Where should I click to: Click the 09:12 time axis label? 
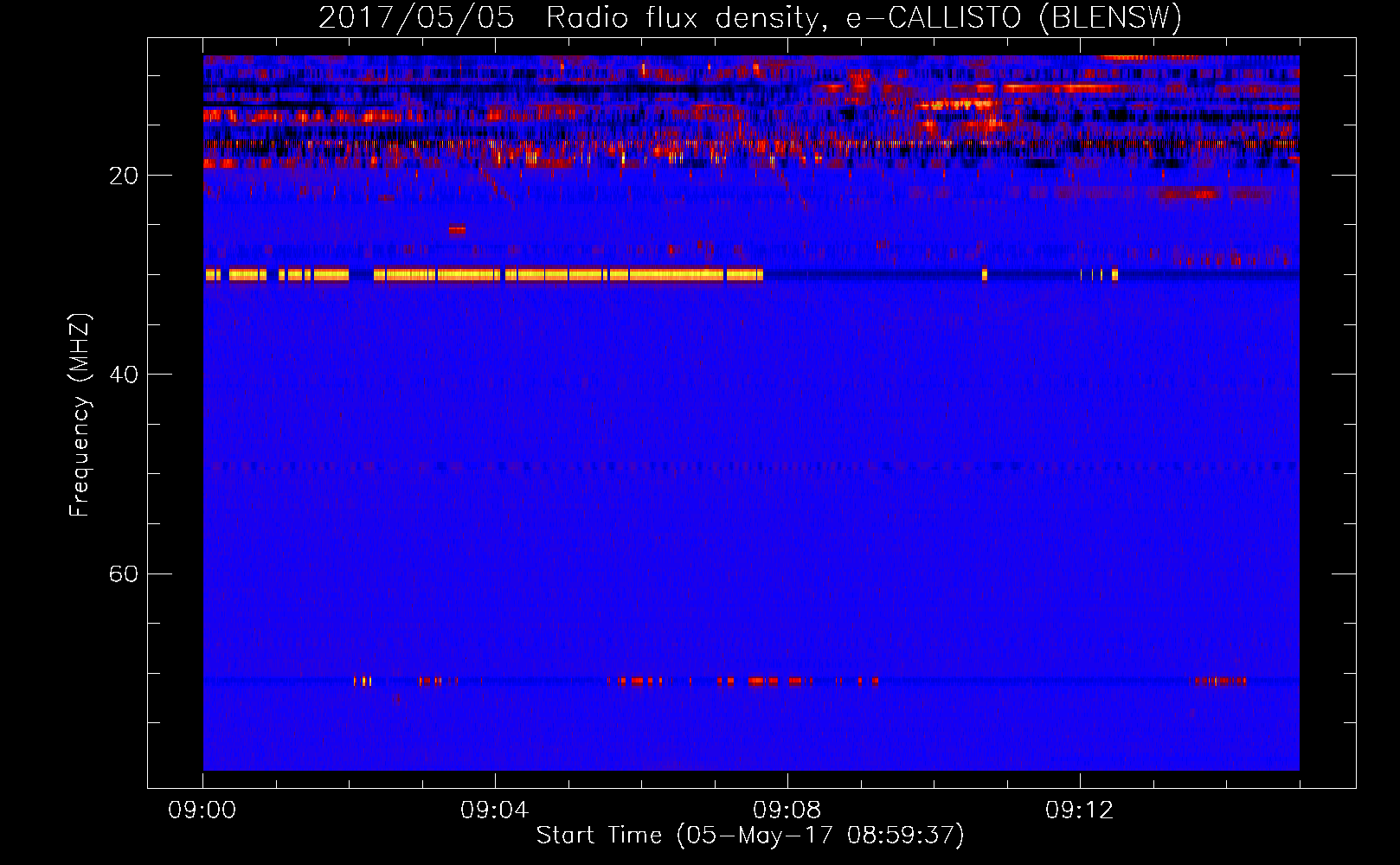coord(1079,811)
